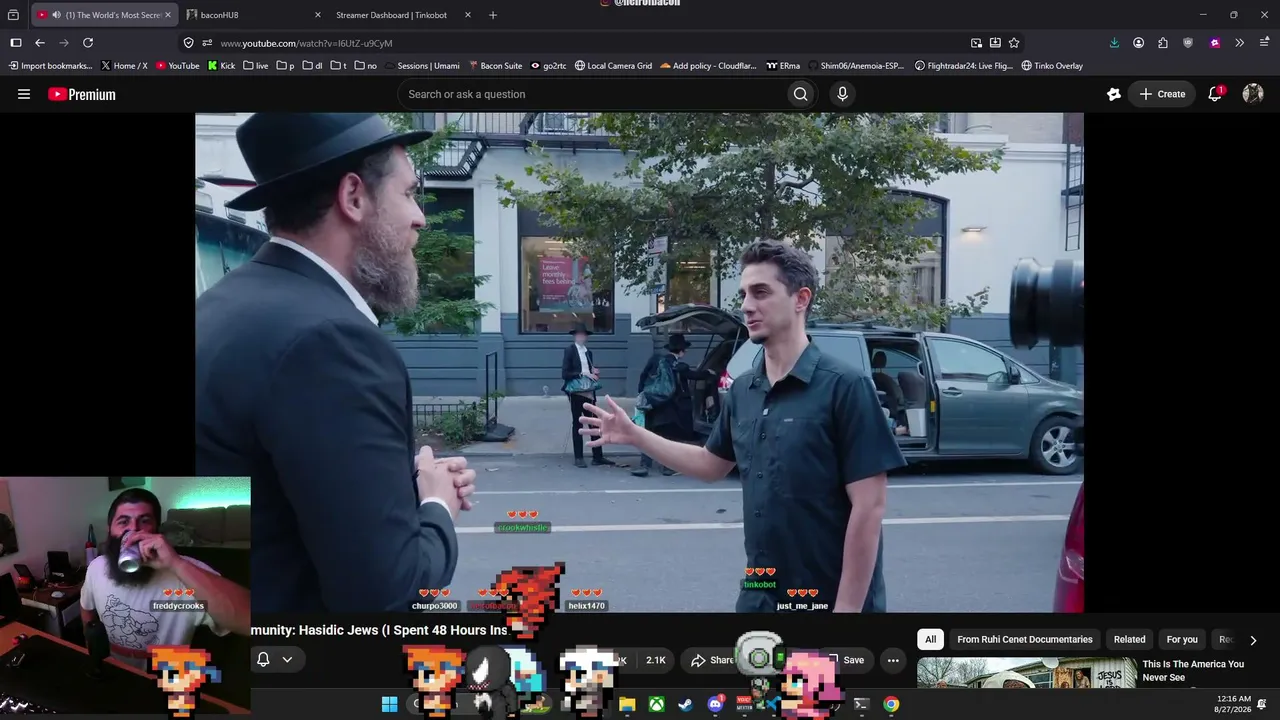
Task: Open the uBlock shield extension icon
Action: 1188,43
